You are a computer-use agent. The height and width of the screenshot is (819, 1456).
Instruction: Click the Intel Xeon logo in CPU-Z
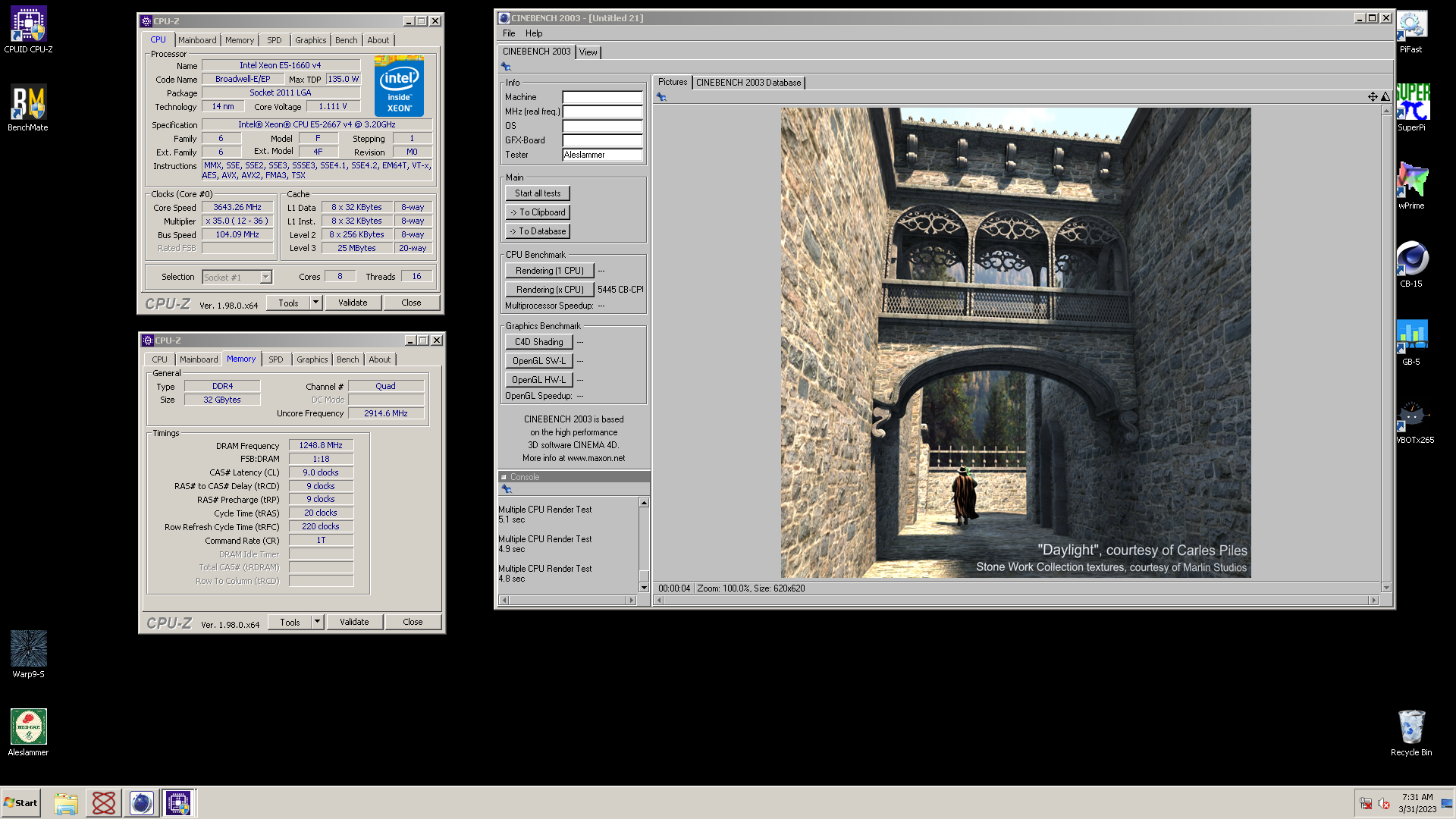(399, 86)
